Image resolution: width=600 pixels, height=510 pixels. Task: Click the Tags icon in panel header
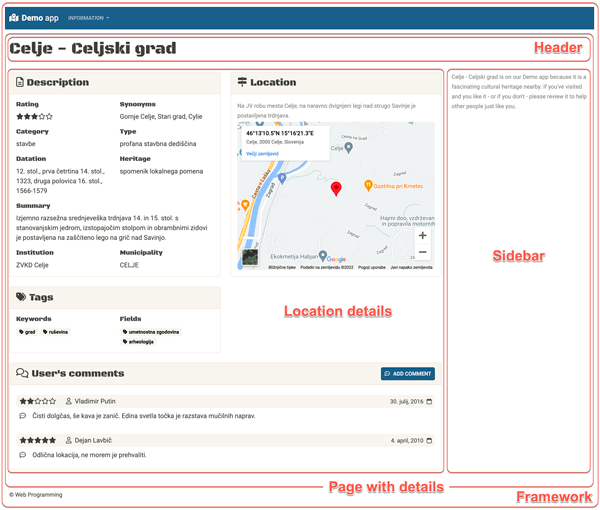pyautogui.click(x=21, y=297)
